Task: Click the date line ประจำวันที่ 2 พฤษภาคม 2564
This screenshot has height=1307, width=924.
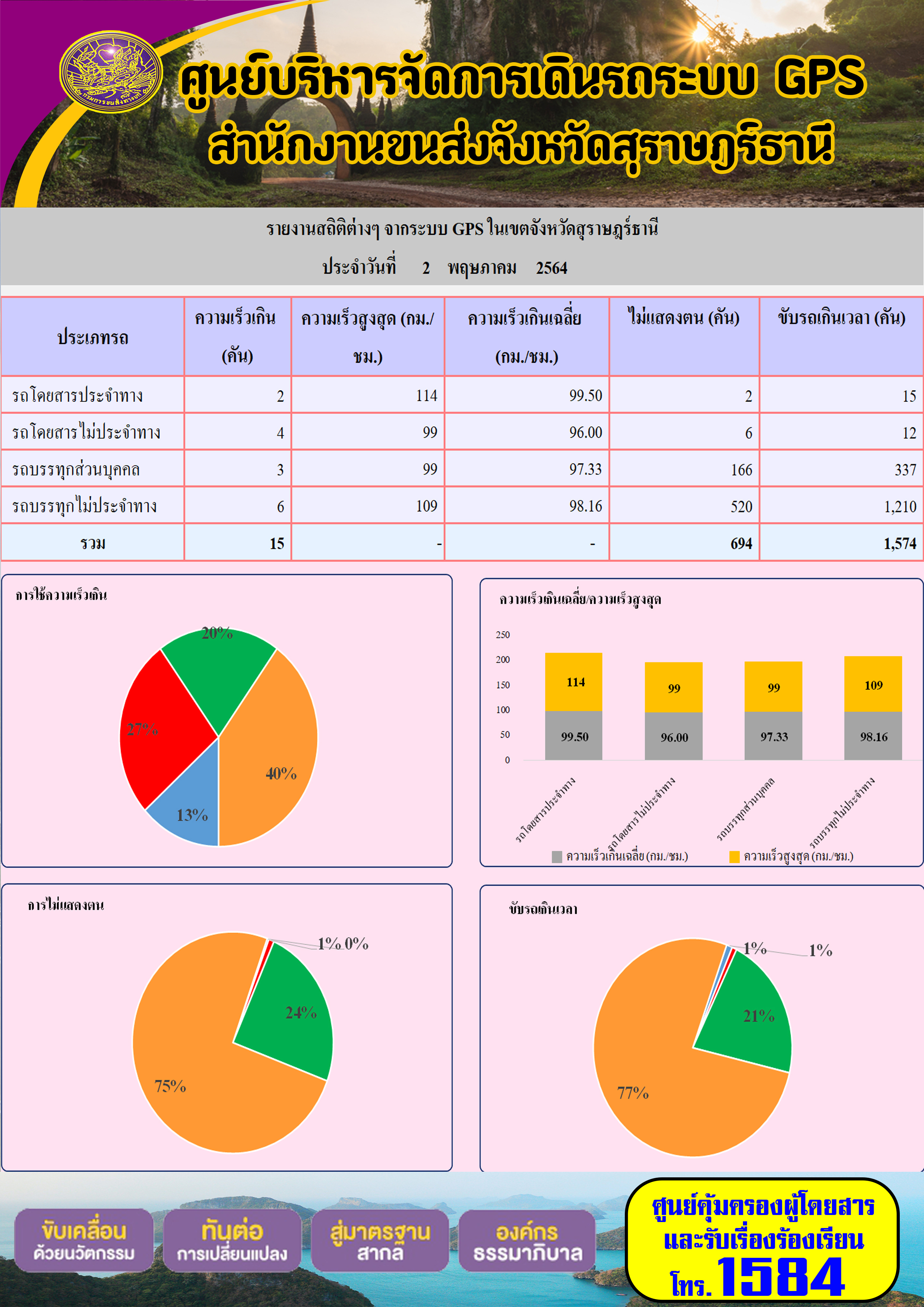Action: click(x=444, y=268)
